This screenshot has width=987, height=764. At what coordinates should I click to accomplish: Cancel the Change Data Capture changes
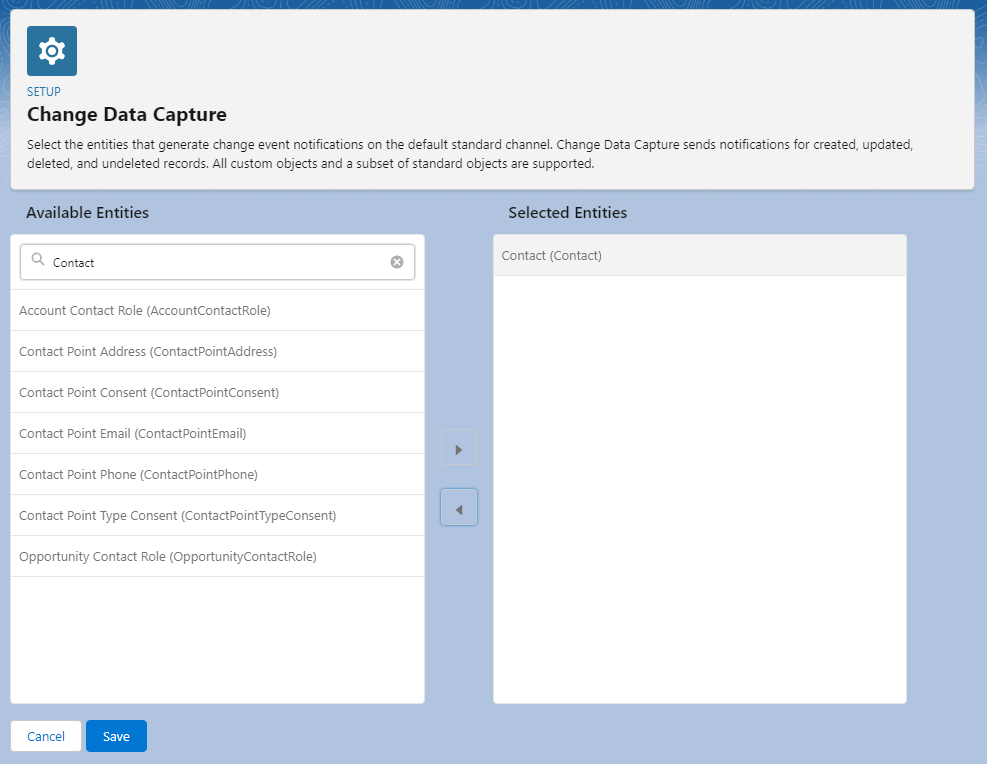pyautogui.click(x=46, y=736)
